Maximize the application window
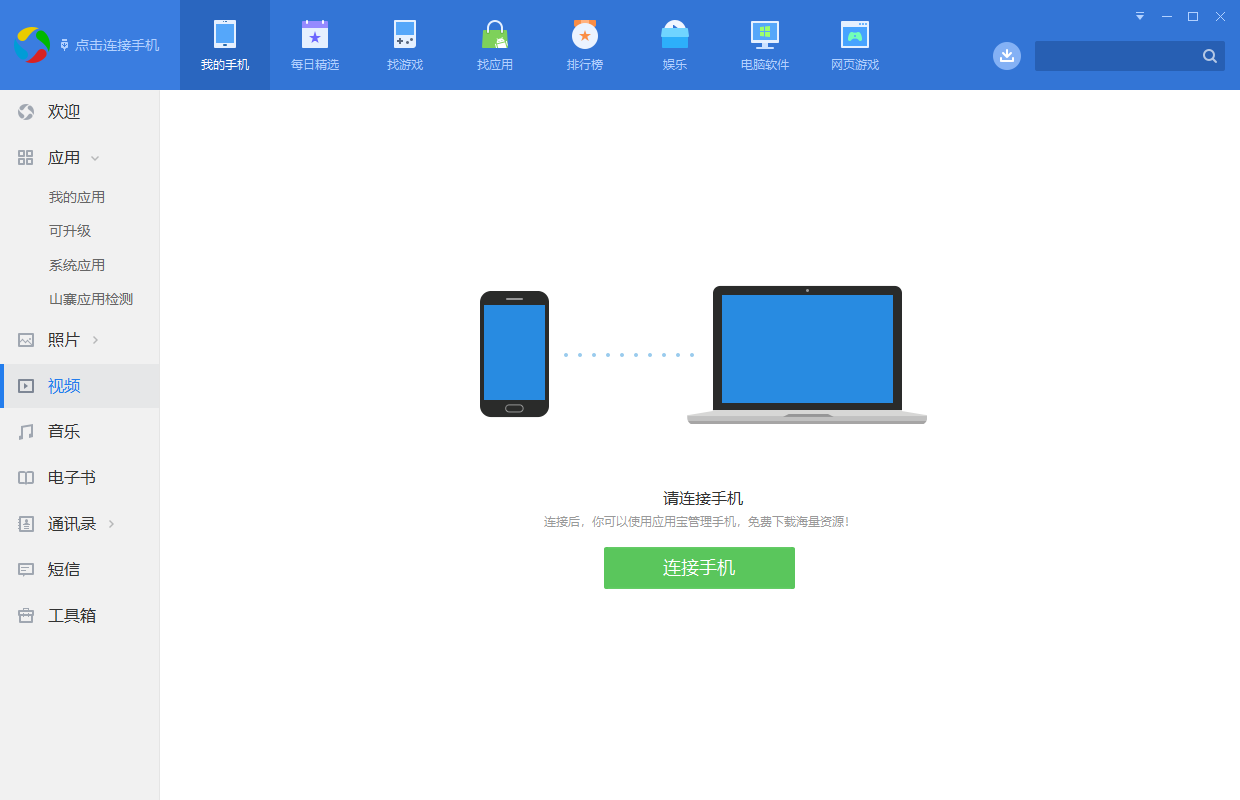Viewport: 1240px width, 800px height. pos(1193,16)
